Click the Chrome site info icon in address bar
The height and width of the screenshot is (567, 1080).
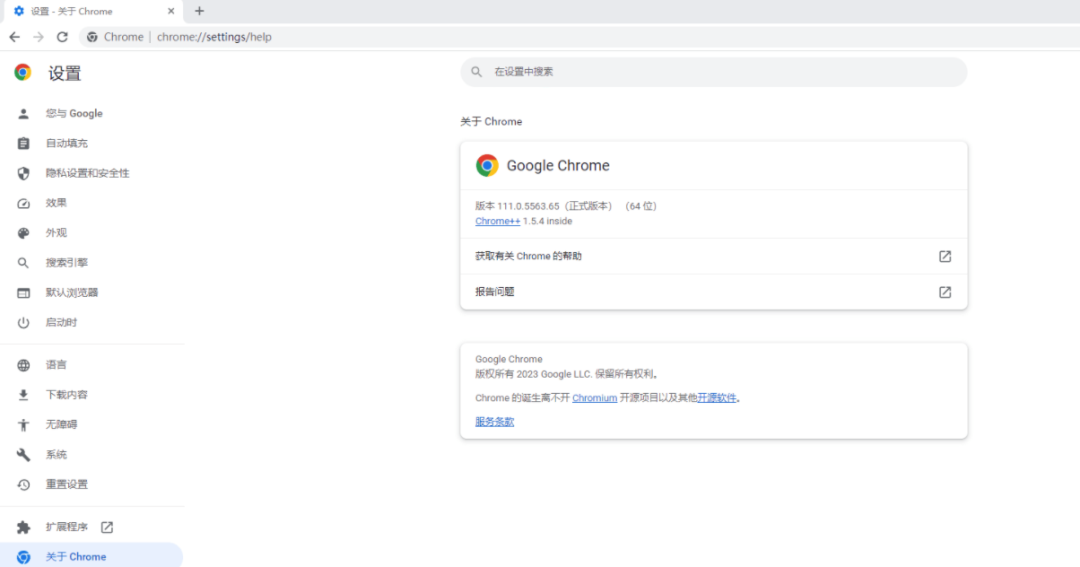click(92, 37)
